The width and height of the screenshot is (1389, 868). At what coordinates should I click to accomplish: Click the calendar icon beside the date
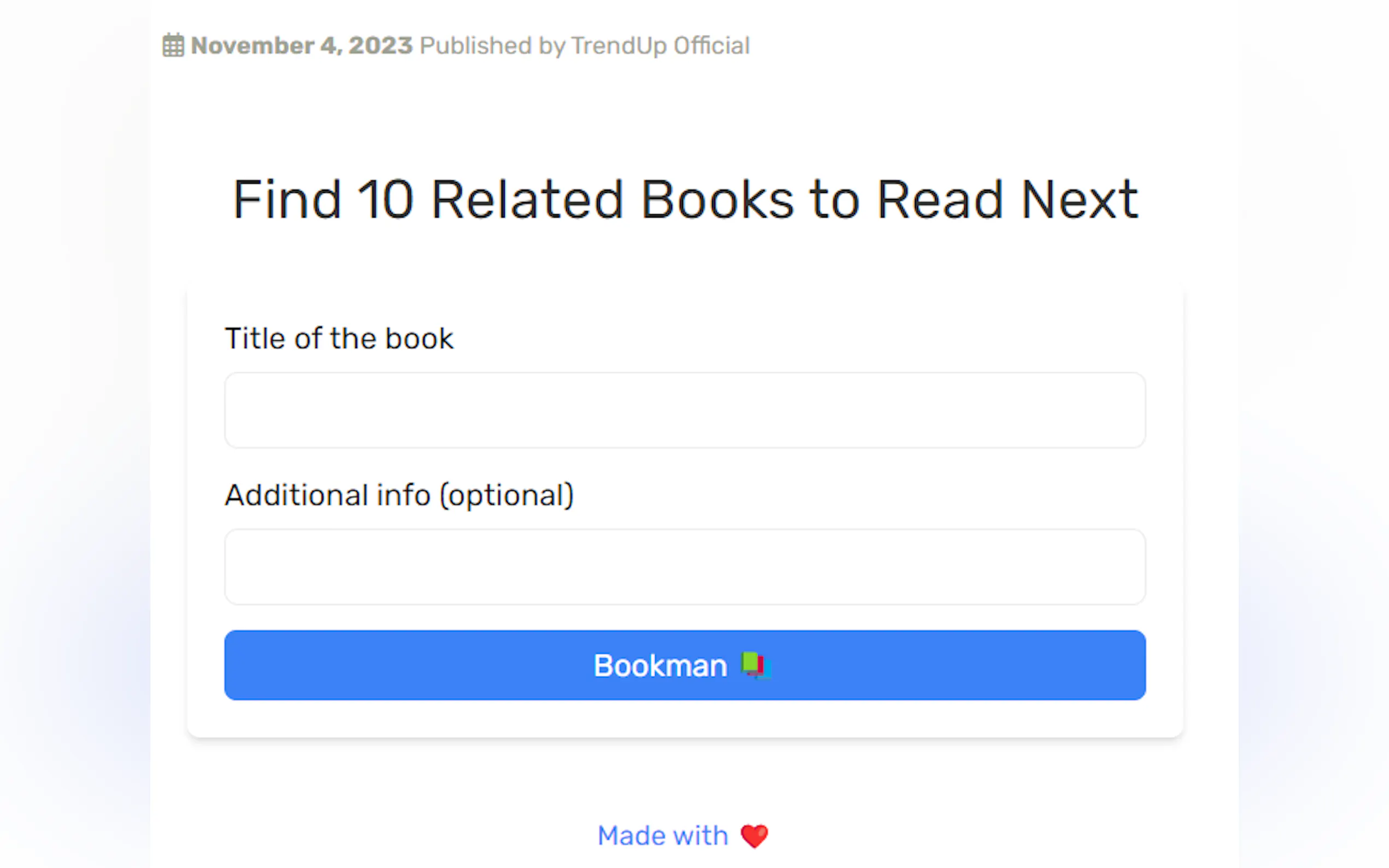coord(173,45)
